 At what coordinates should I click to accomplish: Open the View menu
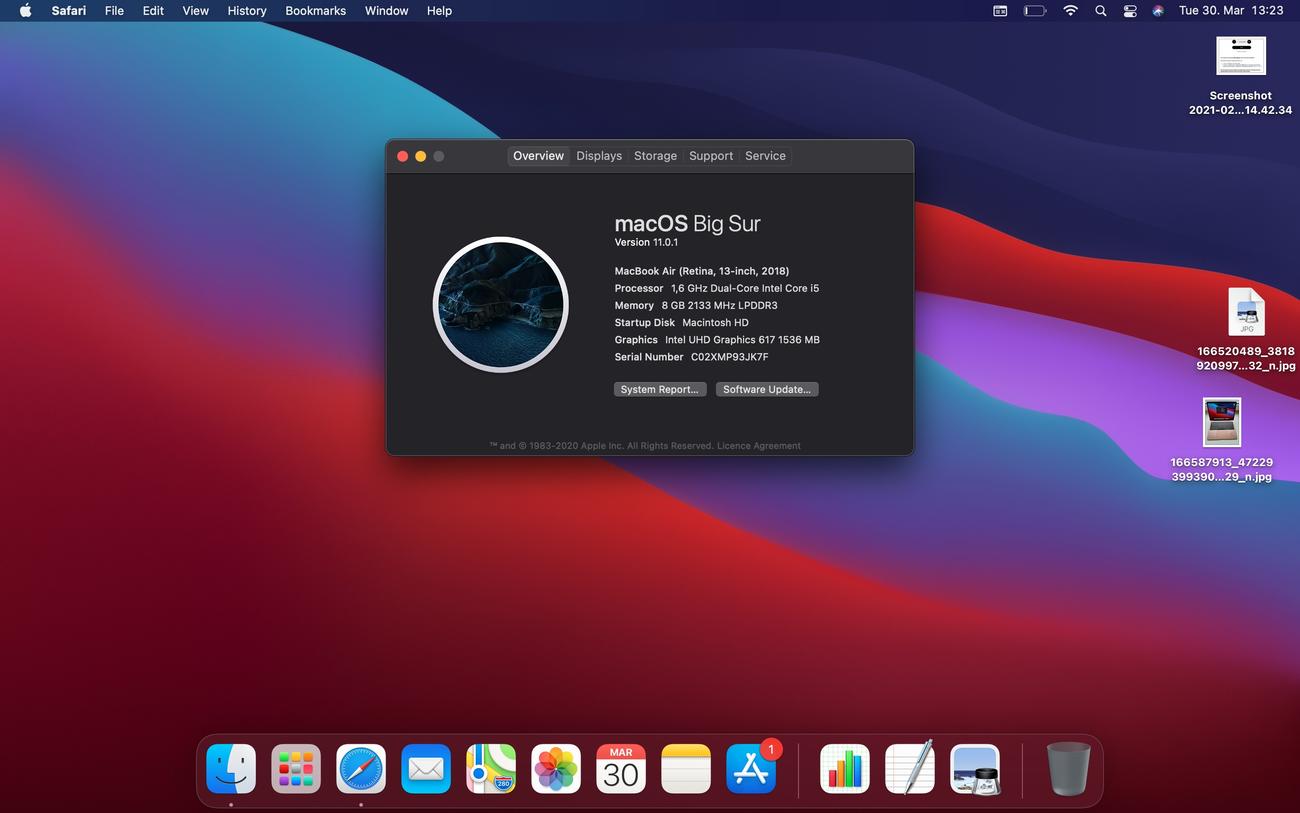click(x=195, y=10)
